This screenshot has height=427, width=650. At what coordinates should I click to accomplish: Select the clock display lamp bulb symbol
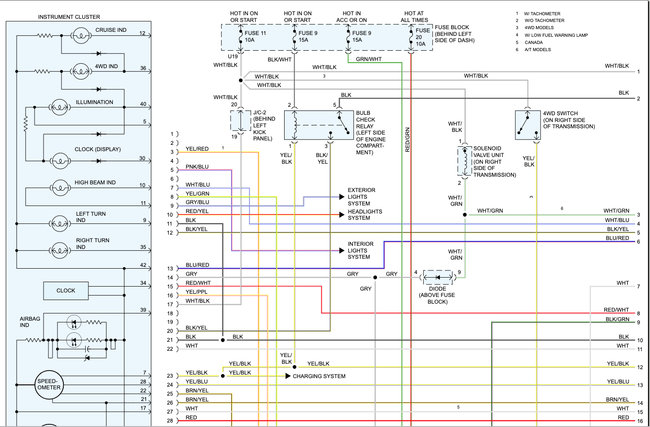61,160
